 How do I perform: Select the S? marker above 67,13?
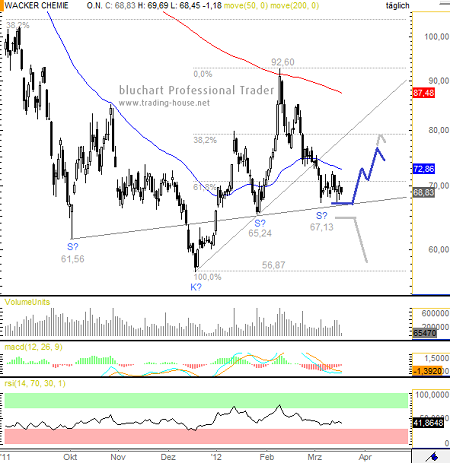pyautogui.click(x=322, y=216)
